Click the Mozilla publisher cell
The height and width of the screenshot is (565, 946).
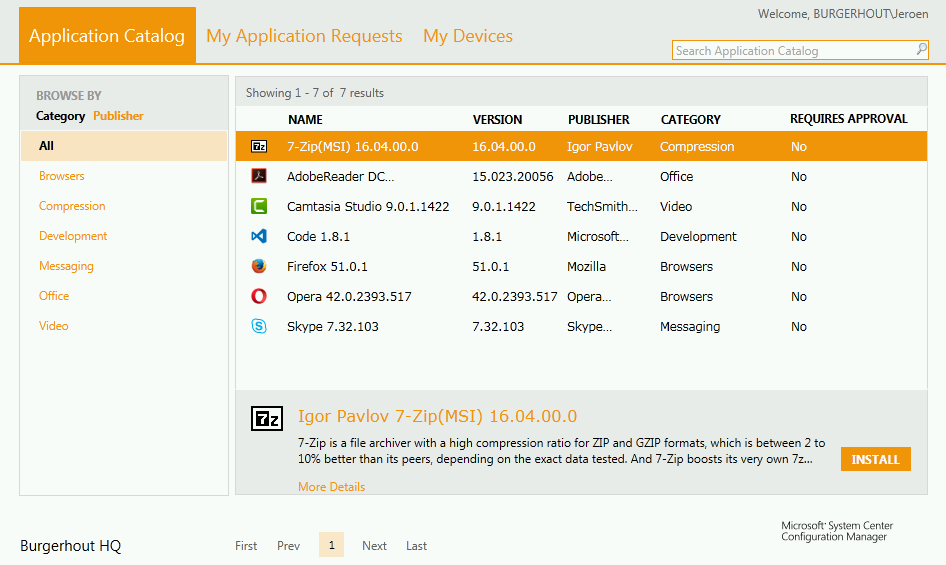click(x=586, y=266)
